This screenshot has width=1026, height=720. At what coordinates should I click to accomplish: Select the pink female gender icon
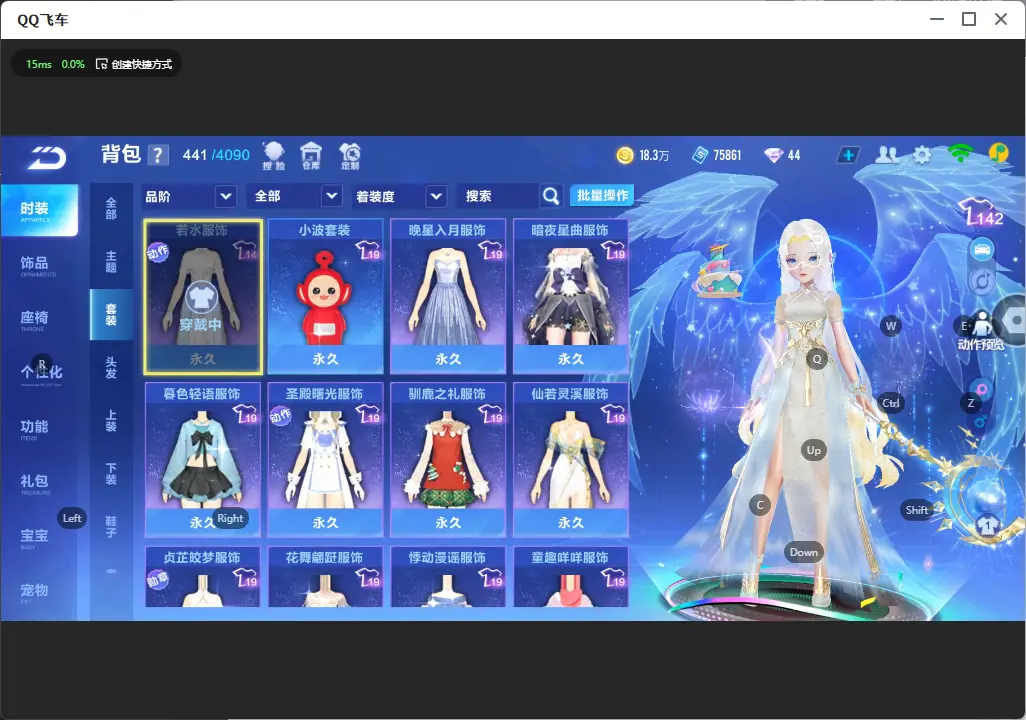click(x=982, y=389)
